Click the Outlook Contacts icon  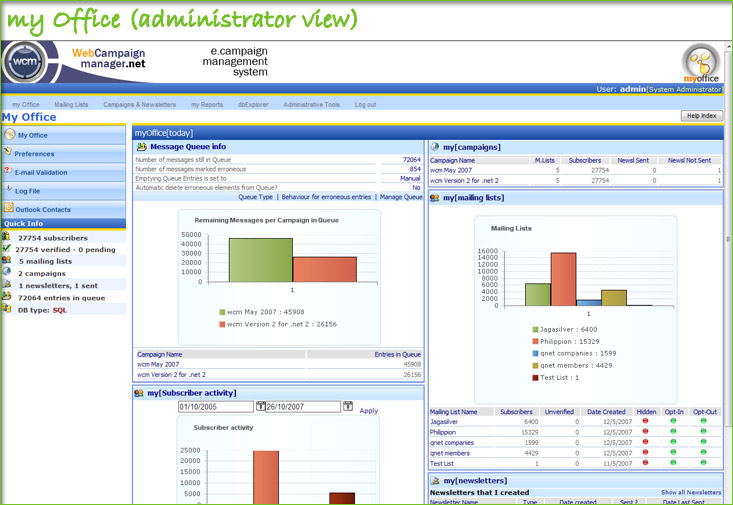click(x=9, y=208)
